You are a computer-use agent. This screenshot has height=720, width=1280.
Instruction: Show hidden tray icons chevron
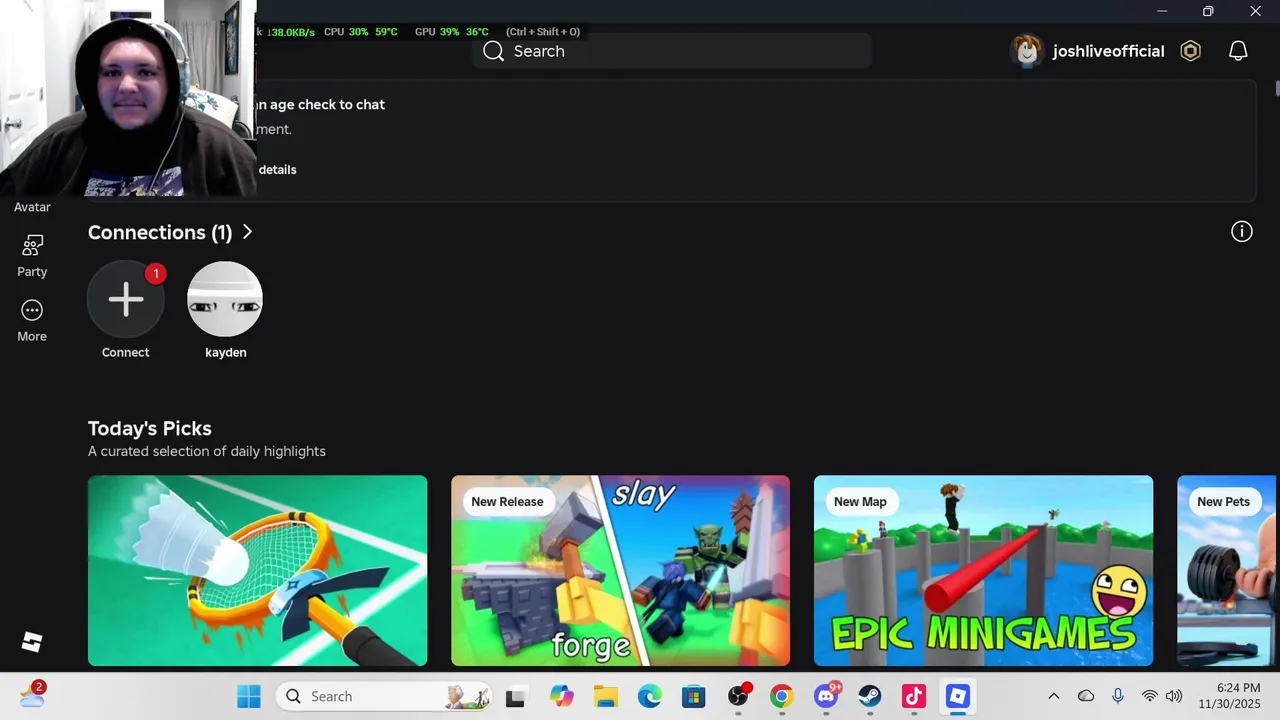coord(1053,696)
